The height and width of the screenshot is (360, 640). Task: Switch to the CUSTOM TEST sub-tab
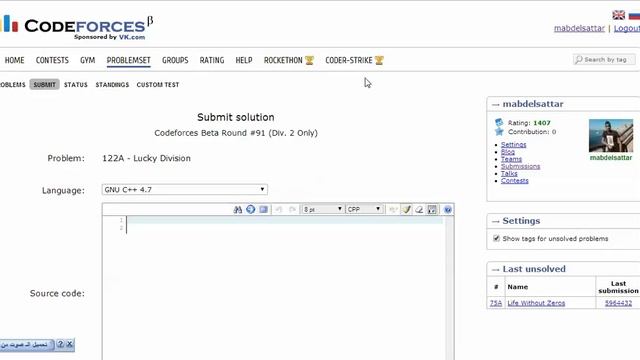pos(158,84)
